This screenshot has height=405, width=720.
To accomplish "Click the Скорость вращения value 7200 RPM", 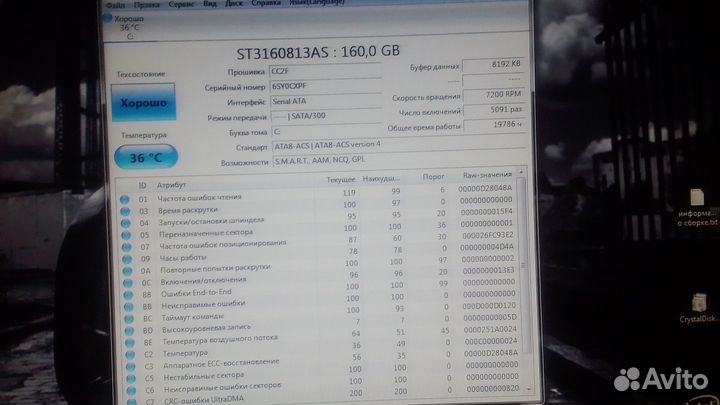I will point(494,95).
